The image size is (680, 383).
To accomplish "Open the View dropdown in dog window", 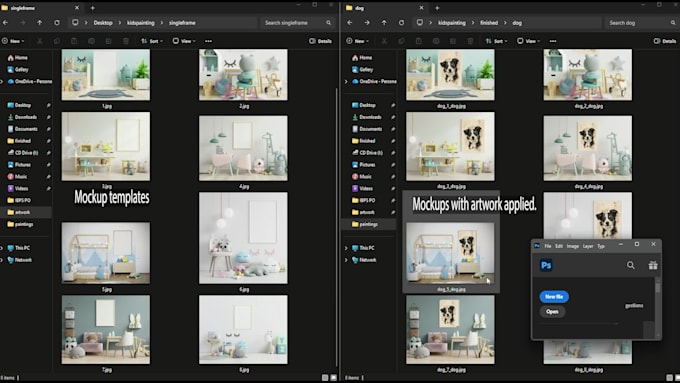I will click(x=528, y=41).
